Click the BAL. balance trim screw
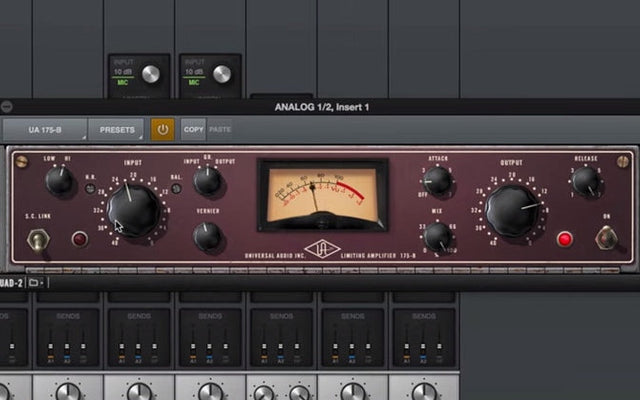The height and width of the screenshot is (400, 640). [x=176, y=189]
